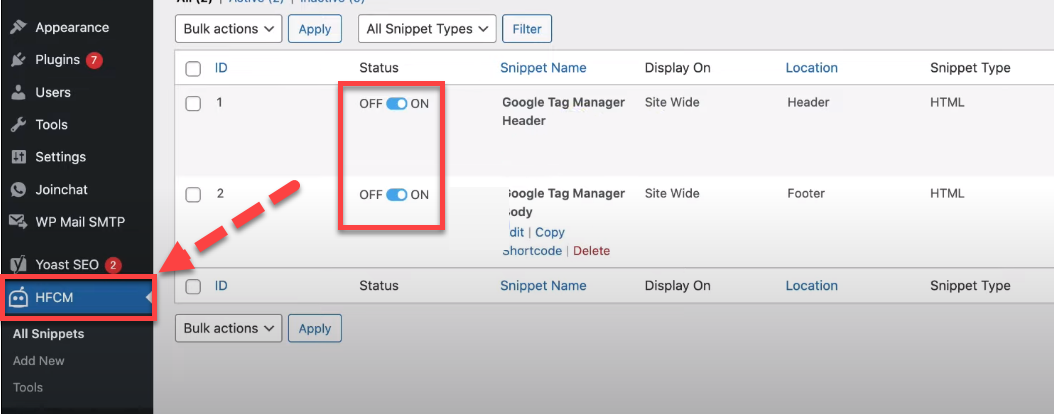1054x414 pixels.
Task: Check the select-all box in table header
Action: coord(194,68)
